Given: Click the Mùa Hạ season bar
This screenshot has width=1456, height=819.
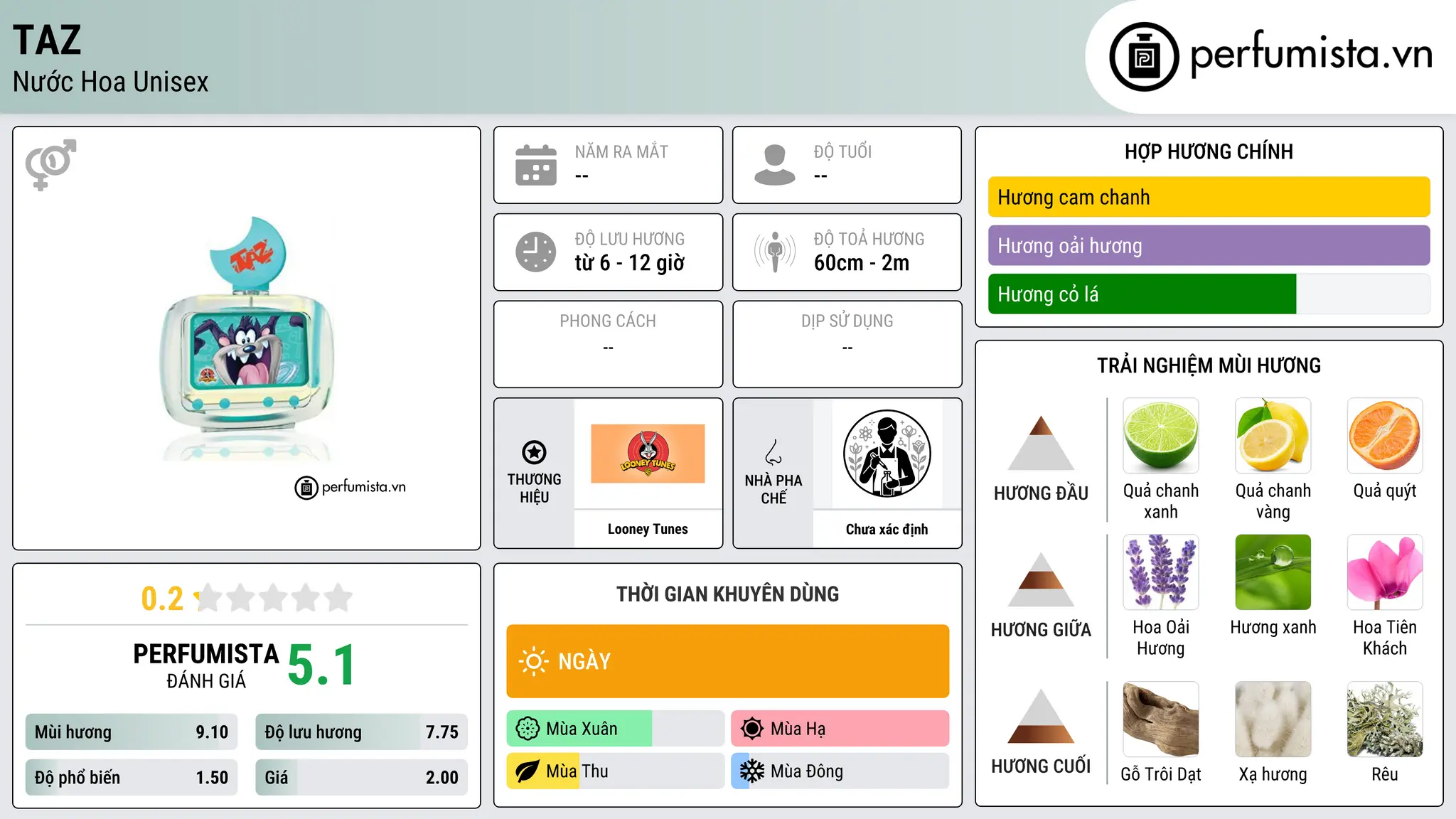Looking at the screenshot, I should [840, 729].
